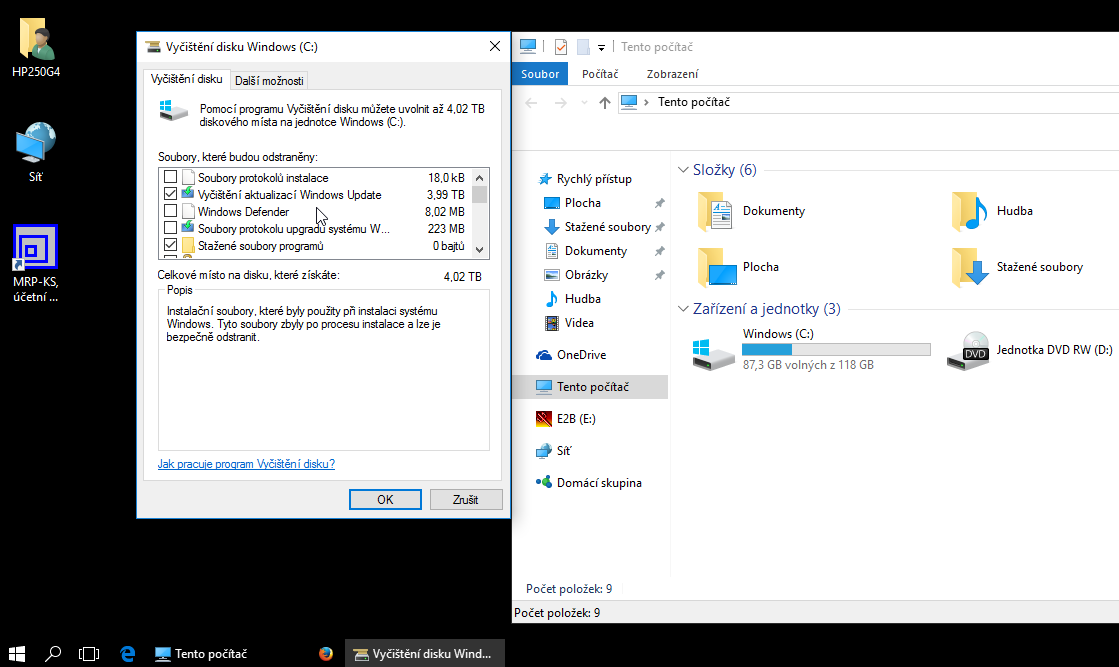Select the Hudba folder in content pane
Viewport: 1119px width, 667px height.
coord(992,211)
